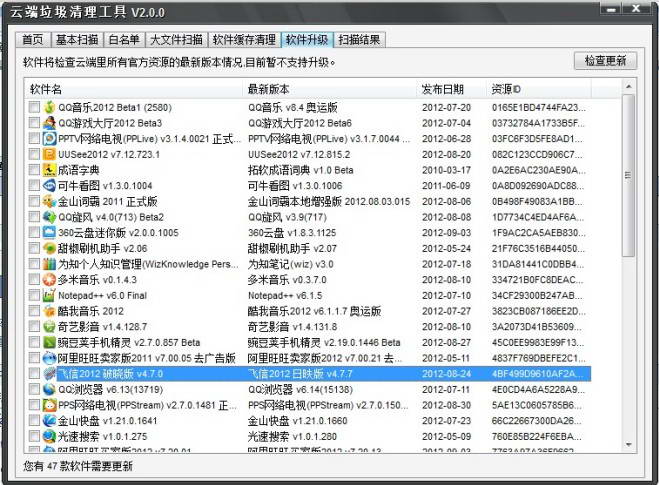659x485 pixels.
Task: Click the UUSee2012 app icon
Action: coord(49,154)
